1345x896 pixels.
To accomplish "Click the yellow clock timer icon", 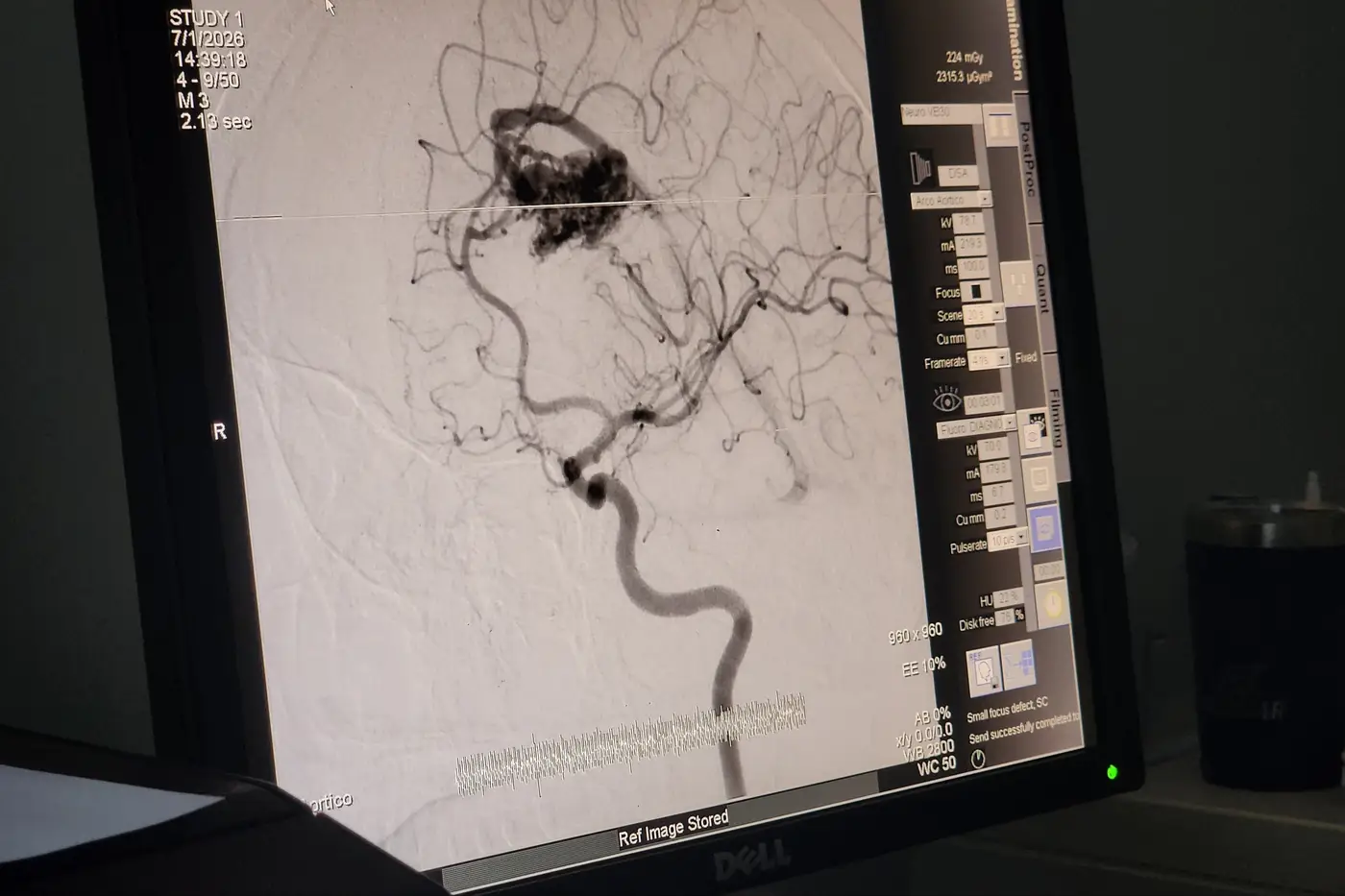I will pos(1052,604).
